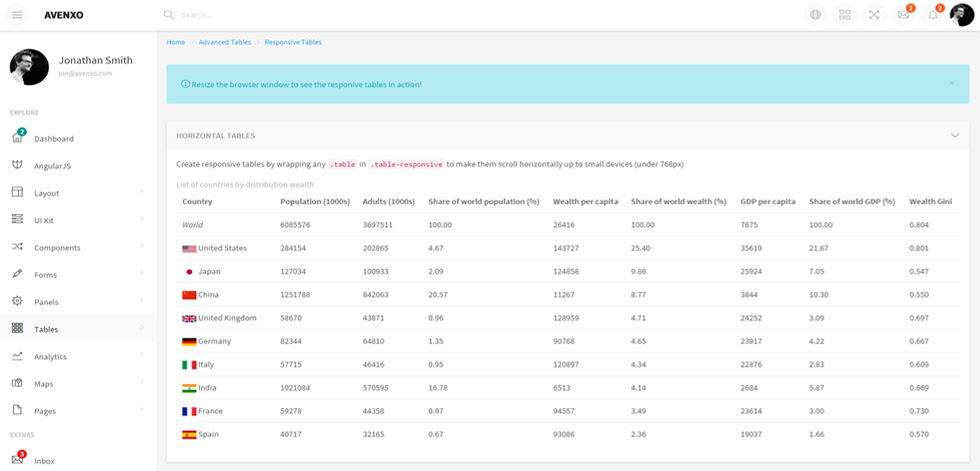This screenshot has width=980, height=471.
Task: Click the Panels gear icon
Action: (x=17, y=301)
